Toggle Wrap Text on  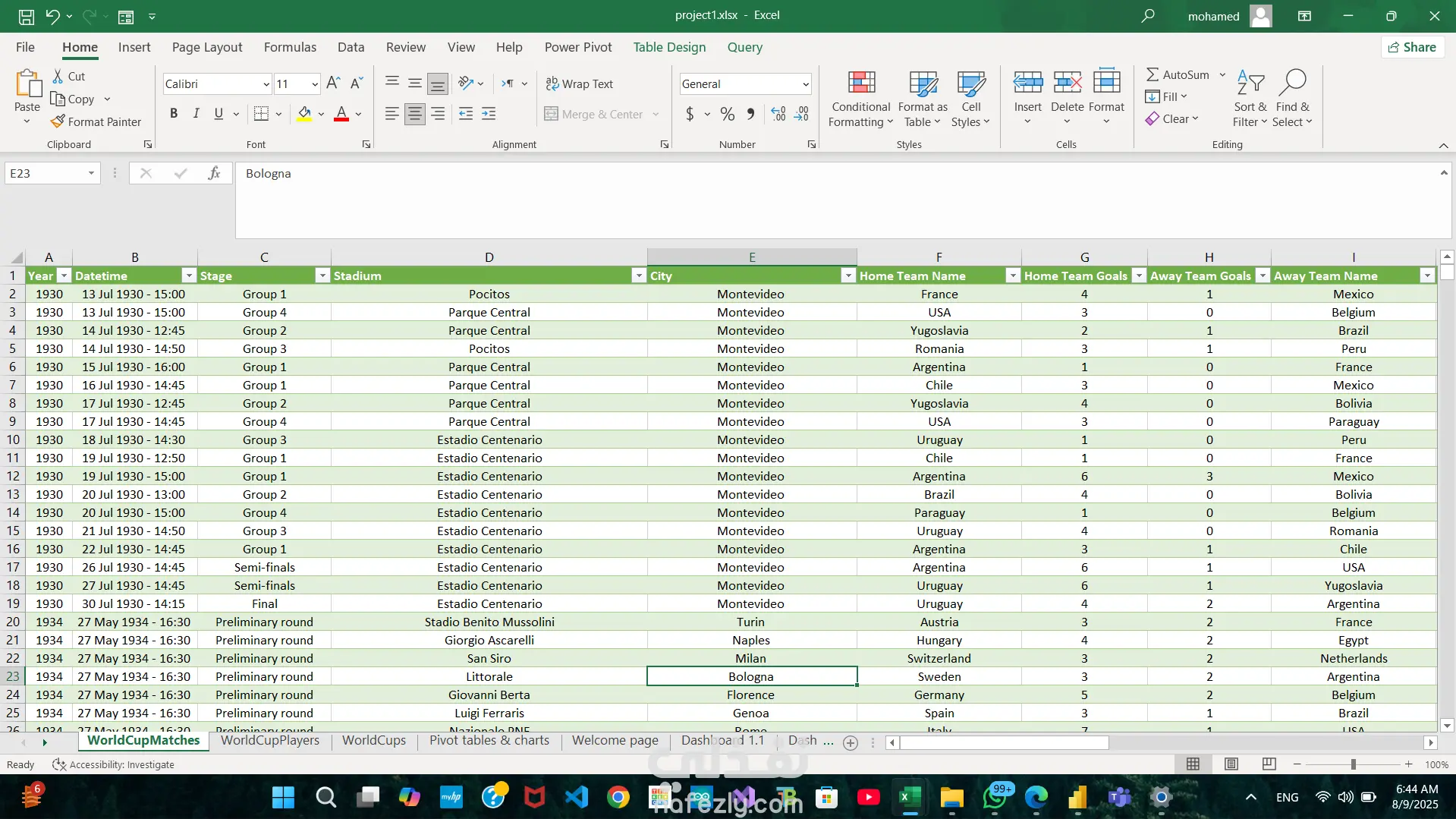(x=580, y=83)
